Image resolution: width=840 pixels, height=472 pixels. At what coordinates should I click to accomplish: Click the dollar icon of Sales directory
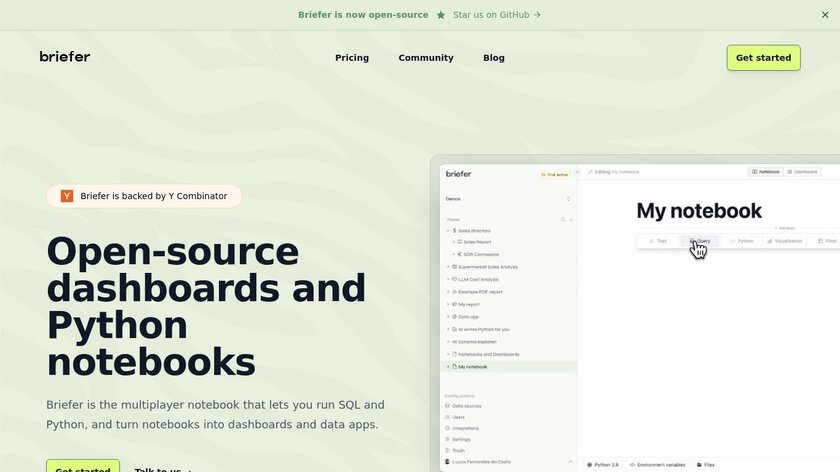pos(454,231)
